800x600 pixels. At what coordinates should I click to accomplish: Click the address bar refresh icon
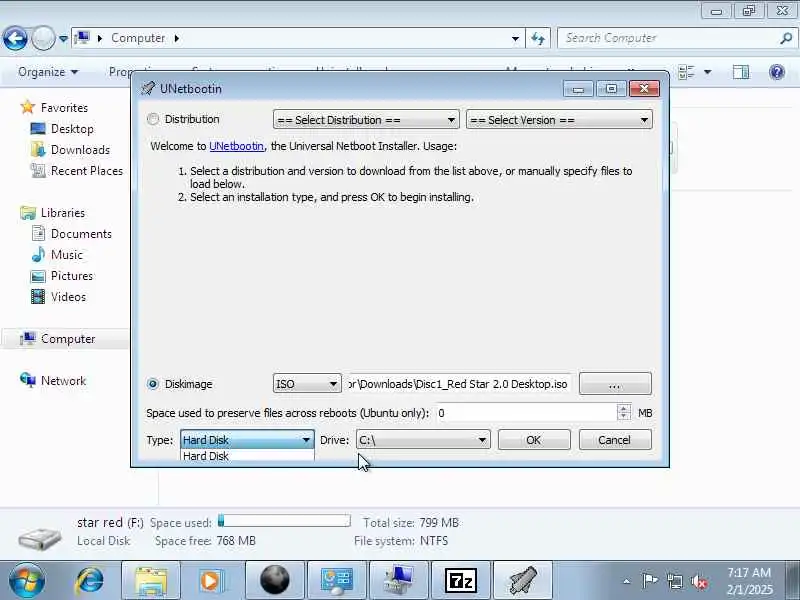(x=538, y=38)
